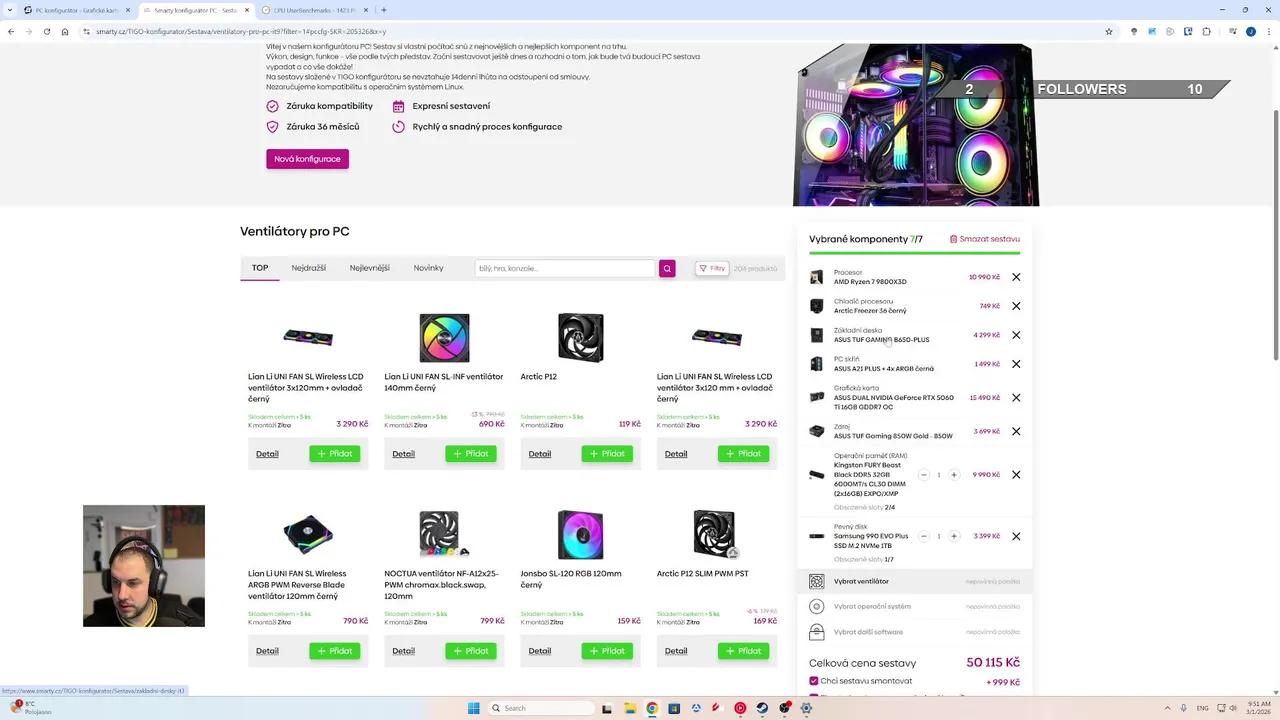Add the NOCTUA NF-A12x25 chromax fan
This screenshot has width=1280, height=720.
pyautogui.click(x=471, y=651)
